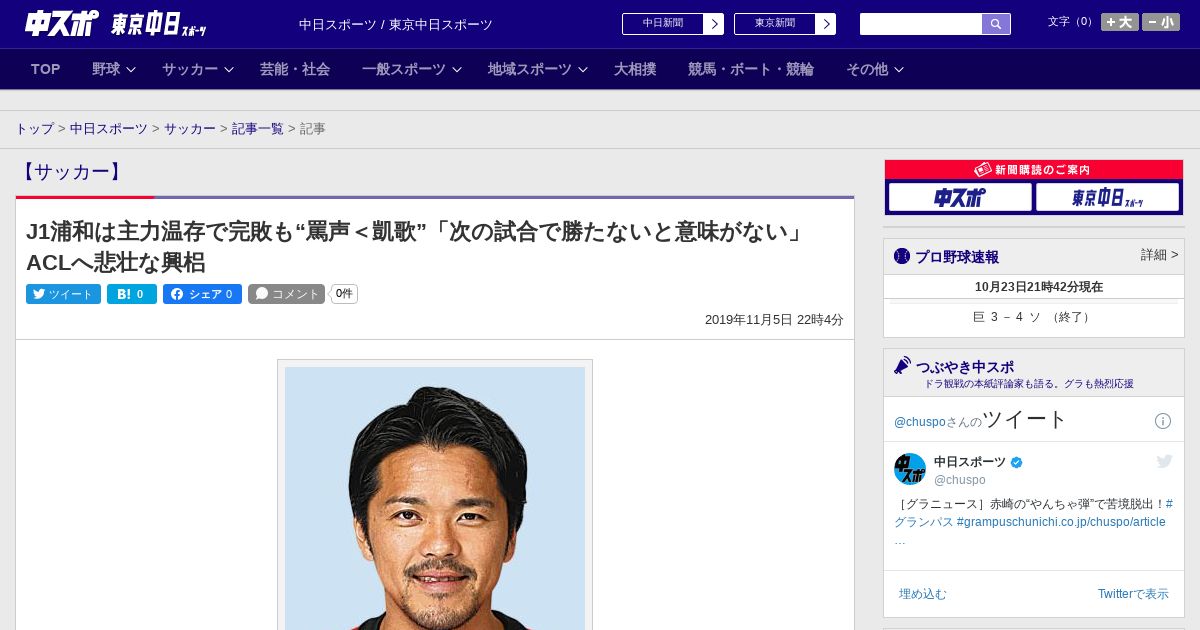The height and width of the screenshot is (630, 1200).
Task: Click header text 中日スポーツ / 東京中日スポーツ
Action: [x=396, y=24]
